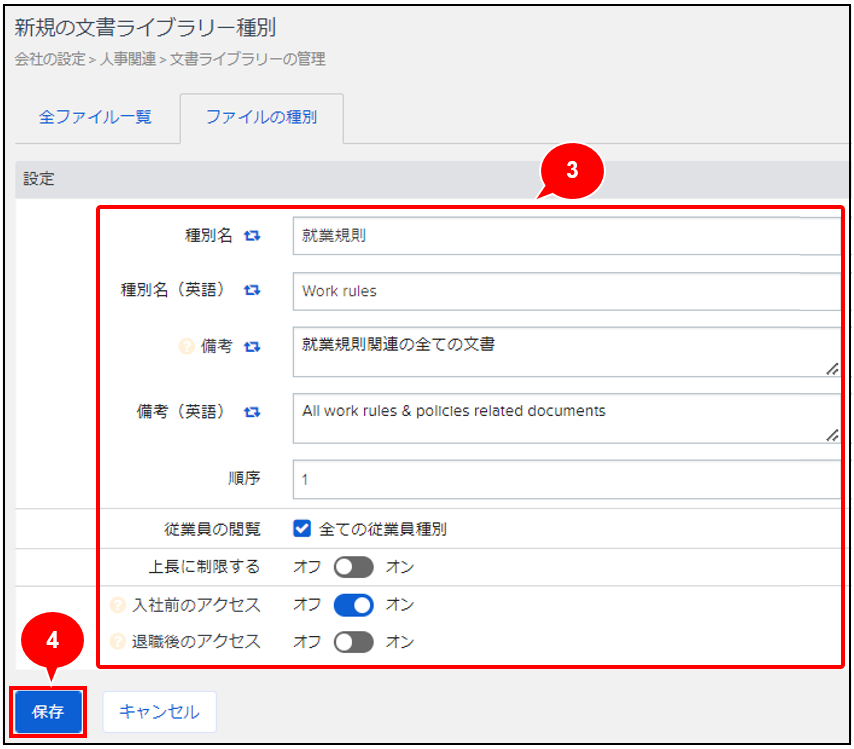Switch to the 全ファイル一覧 tab
Screen dimensions: 854x749
tap(95, 117)
